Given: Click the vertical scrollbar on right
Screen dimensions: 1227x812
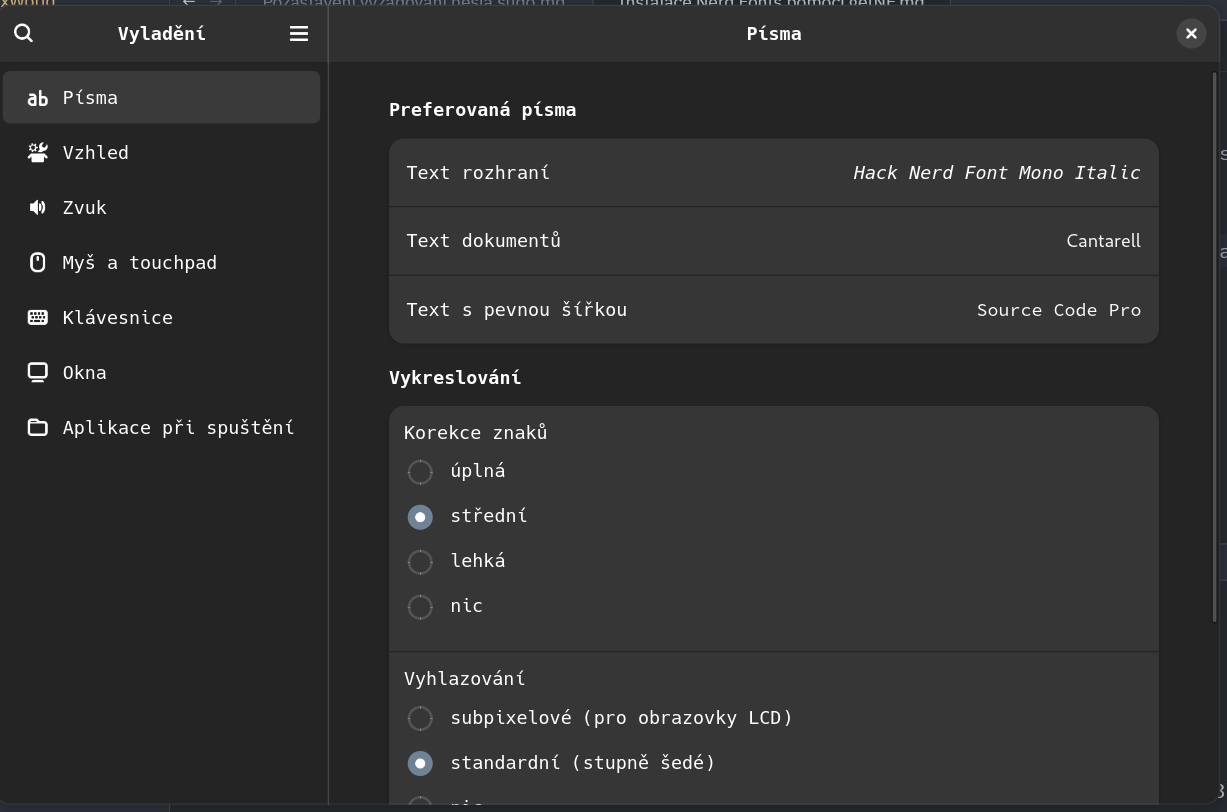Looking at the screenshot, I should (x=1216, y=340).
